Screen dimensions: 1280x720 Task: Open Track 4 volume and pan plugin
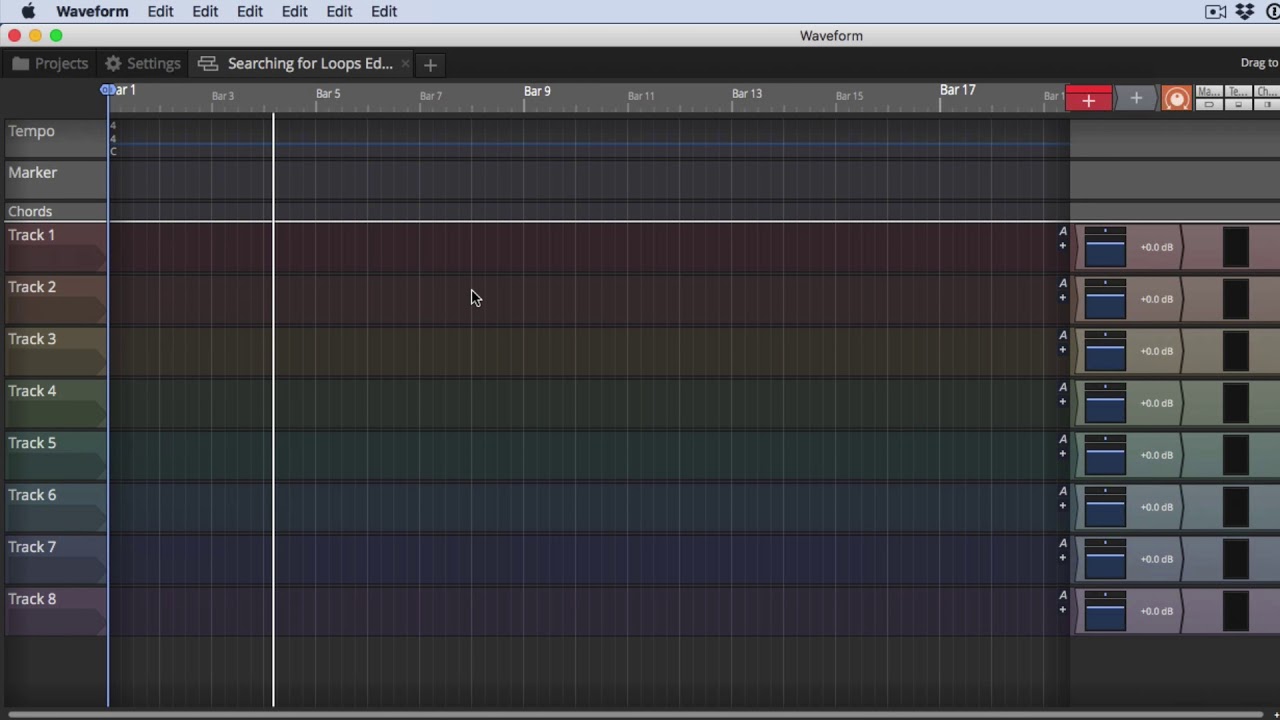point(1105,403)
